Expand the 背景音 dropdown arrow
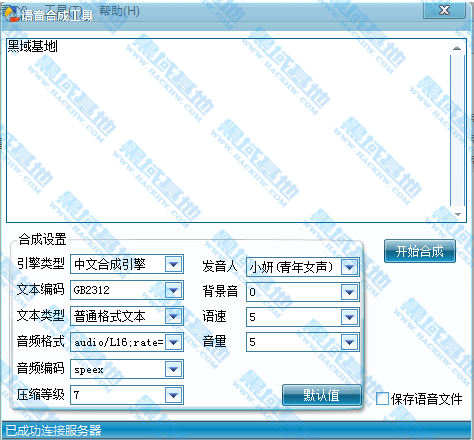474x440 pixels. coord(349,292)
